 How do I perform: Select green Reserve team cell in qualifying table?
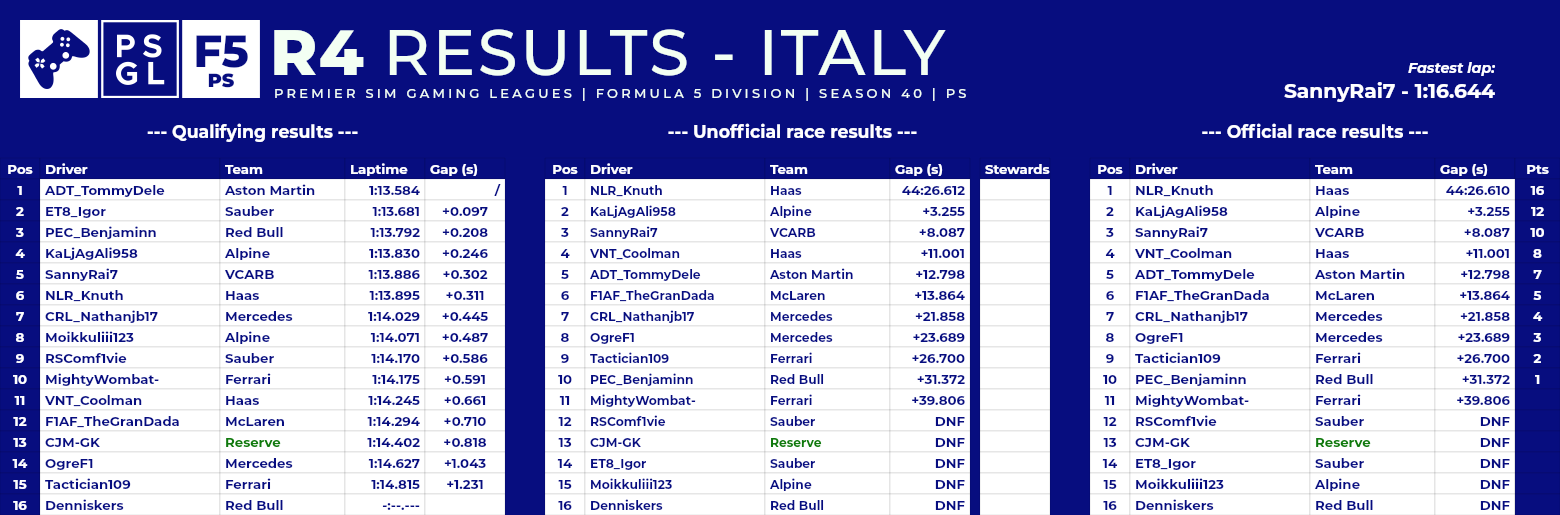click(253, 442)
